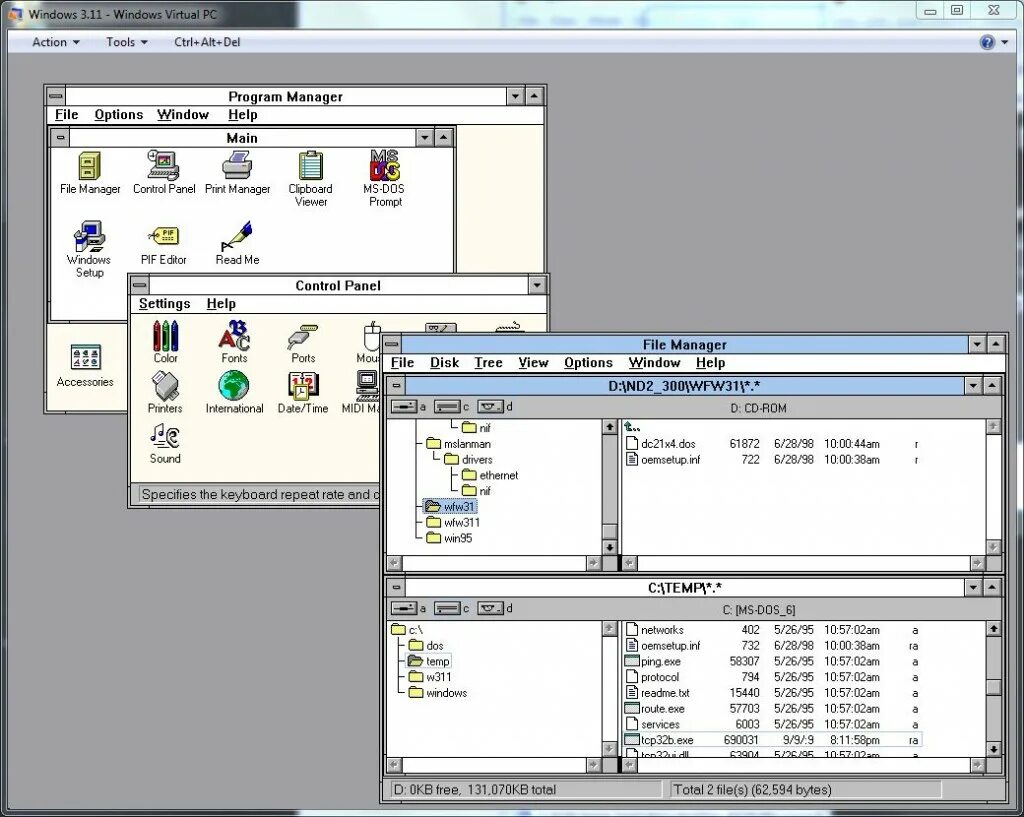Screen dimensions: 1024x817
Task: Open the Main group control-menu box
Action: tap(60, 138)
